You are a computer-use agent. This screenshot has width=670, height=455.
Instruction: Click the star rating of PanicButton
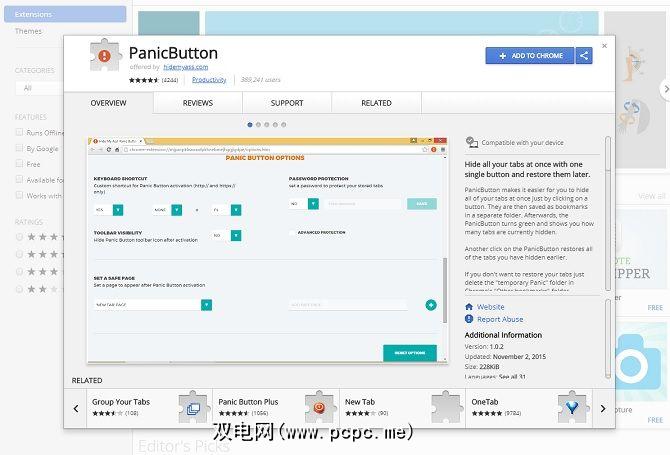tap(144, 80)
